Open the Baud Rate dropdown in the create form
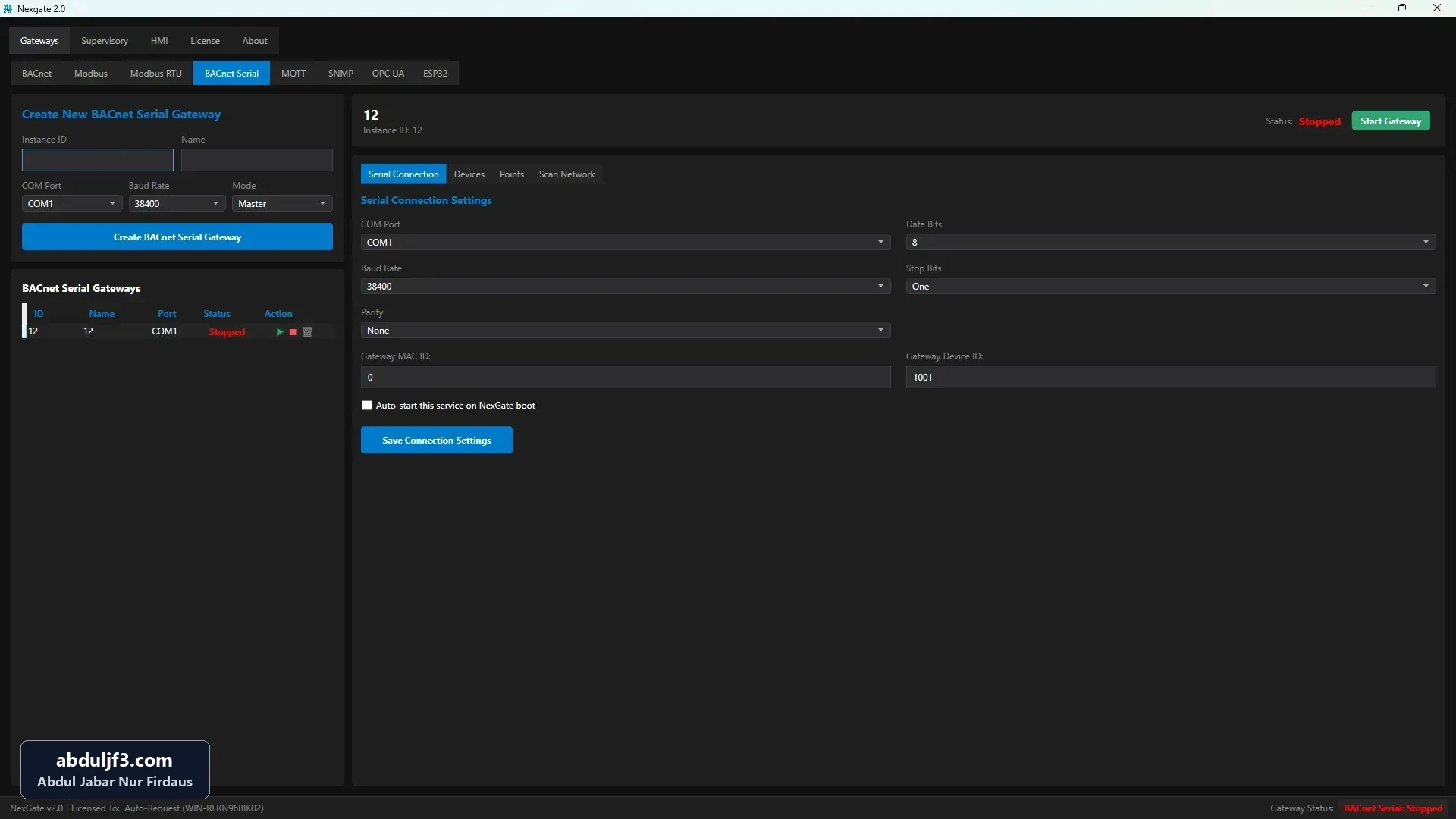The image size is (1456, 819). 177,204
